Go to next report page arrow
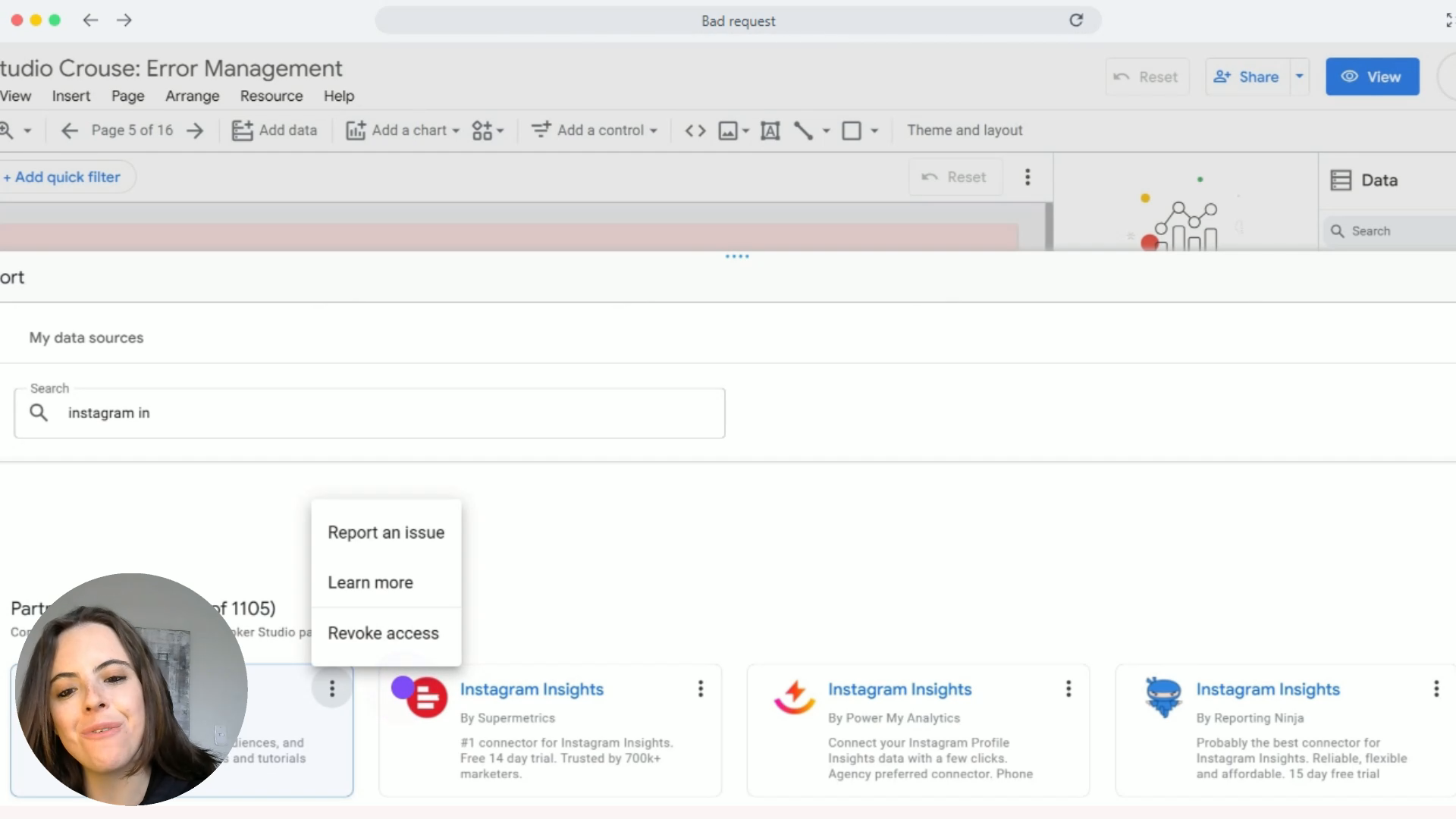The image size is (1456, 819). 195,130
